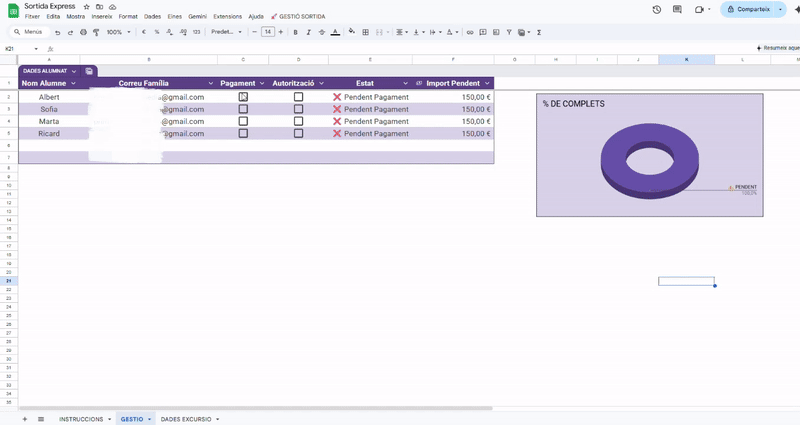Click the print icon

(x=83, y=32)
